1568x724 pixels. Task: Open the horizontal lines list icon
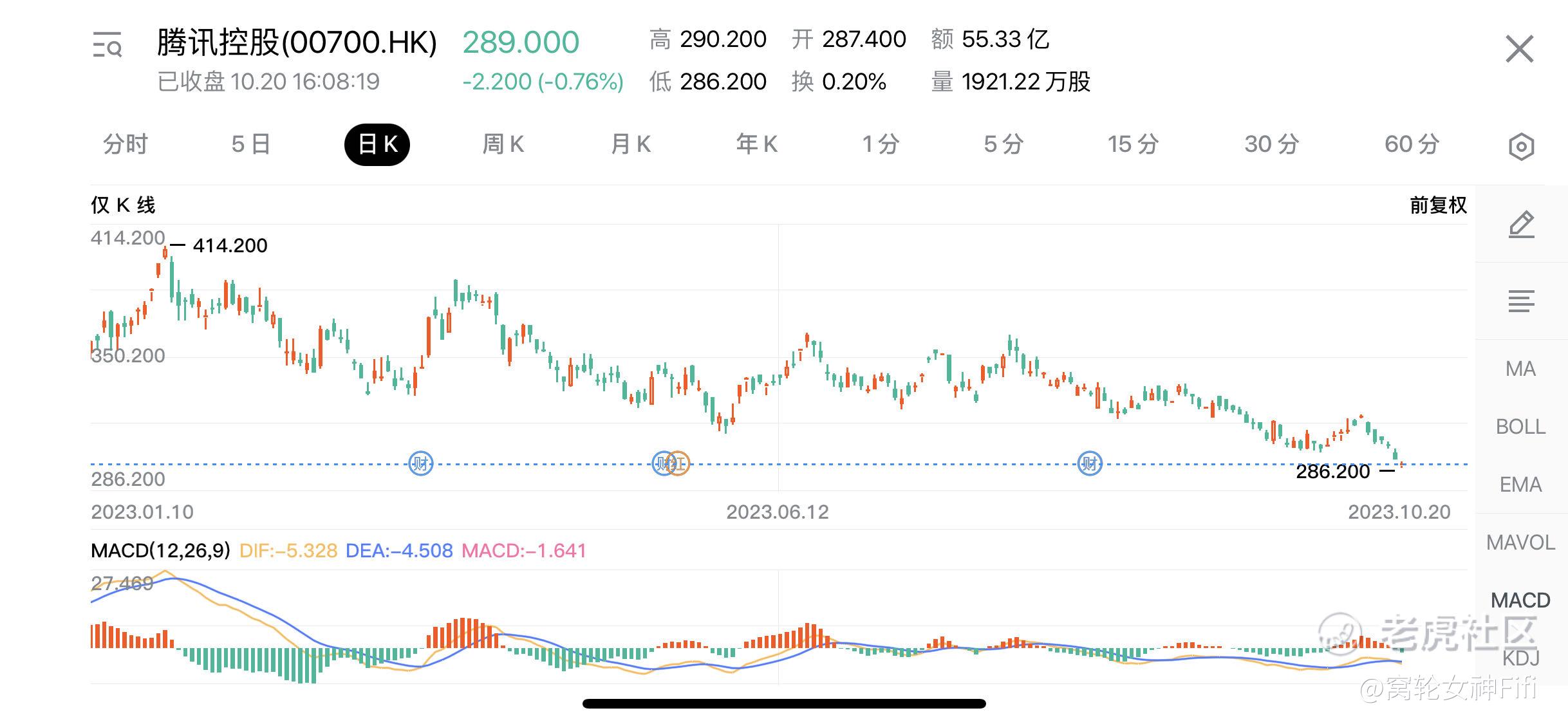[x=1522, y=301]
